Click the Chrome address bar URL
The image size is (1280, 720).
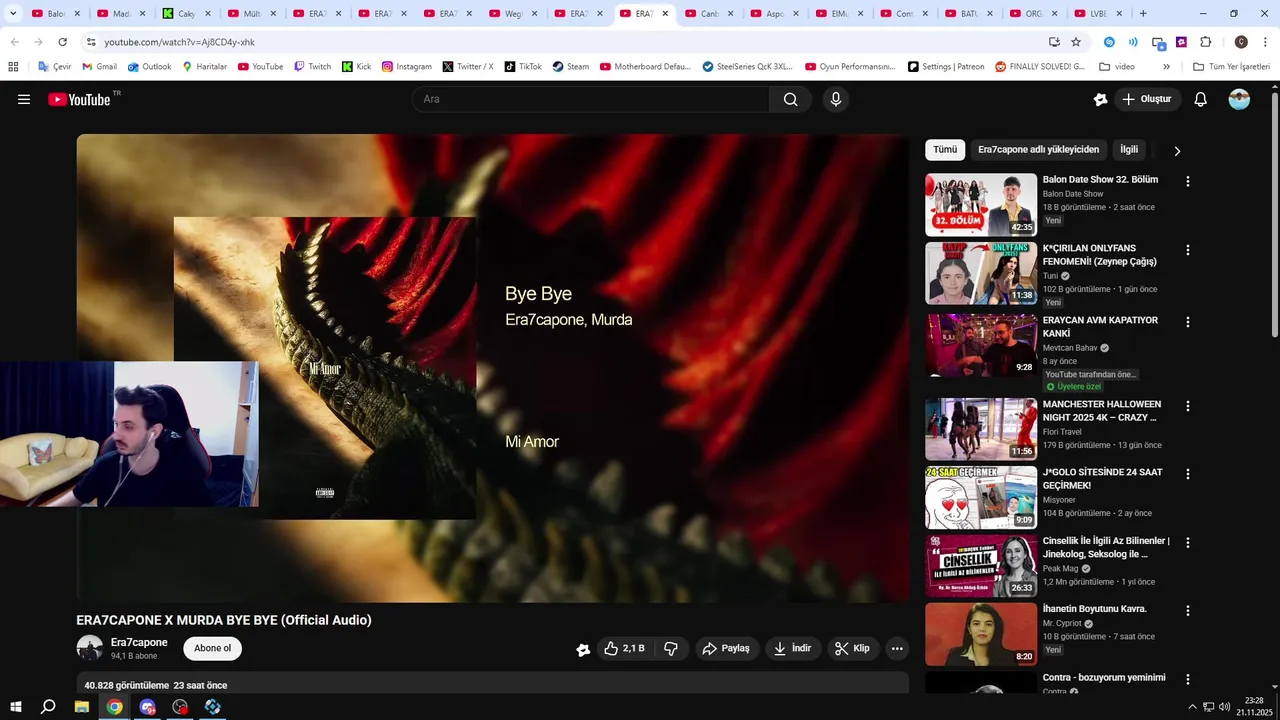point(180,42)
